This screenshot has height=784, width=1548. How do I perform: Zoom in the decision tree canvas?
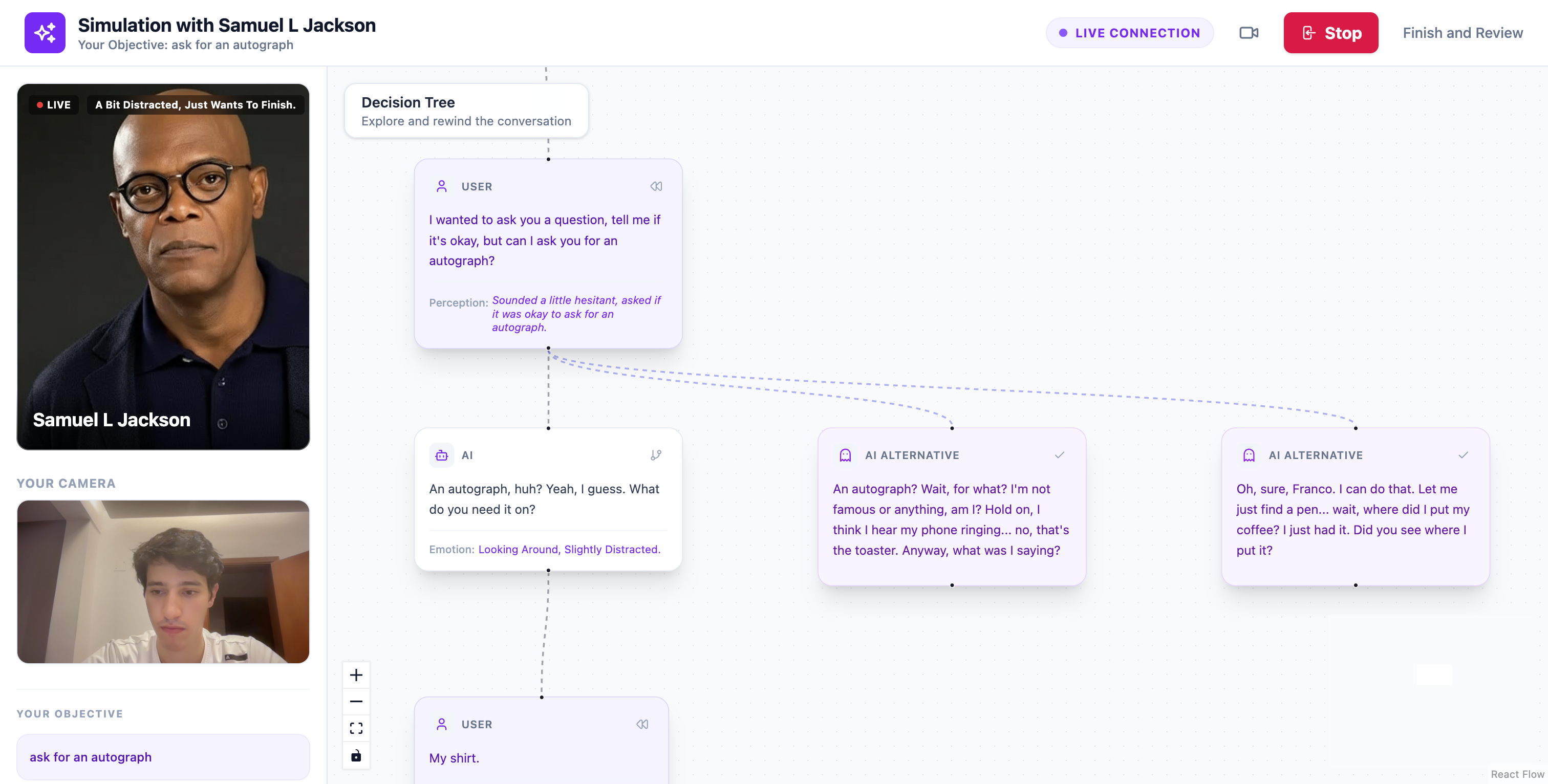pyautogui.click(x=356, y=676)
